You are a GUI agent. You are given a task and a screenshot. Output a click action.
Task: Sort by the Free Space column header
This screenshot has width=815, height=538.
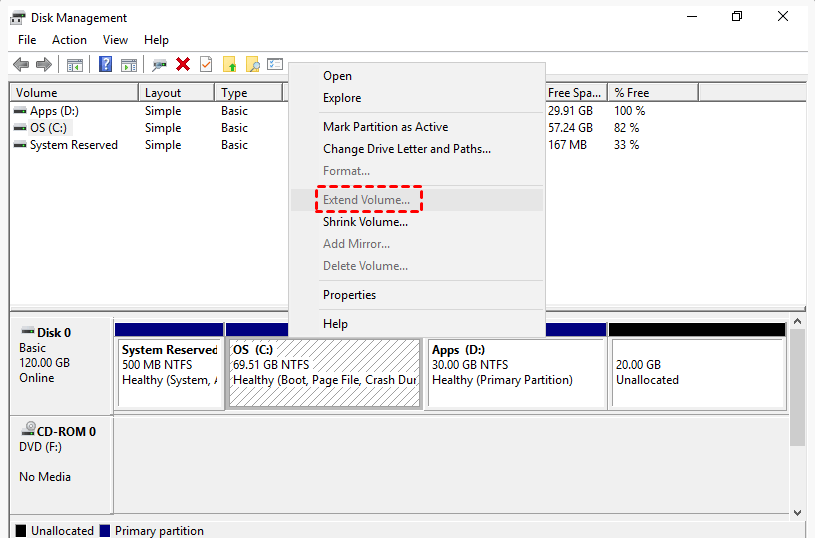tap(575, 93)
